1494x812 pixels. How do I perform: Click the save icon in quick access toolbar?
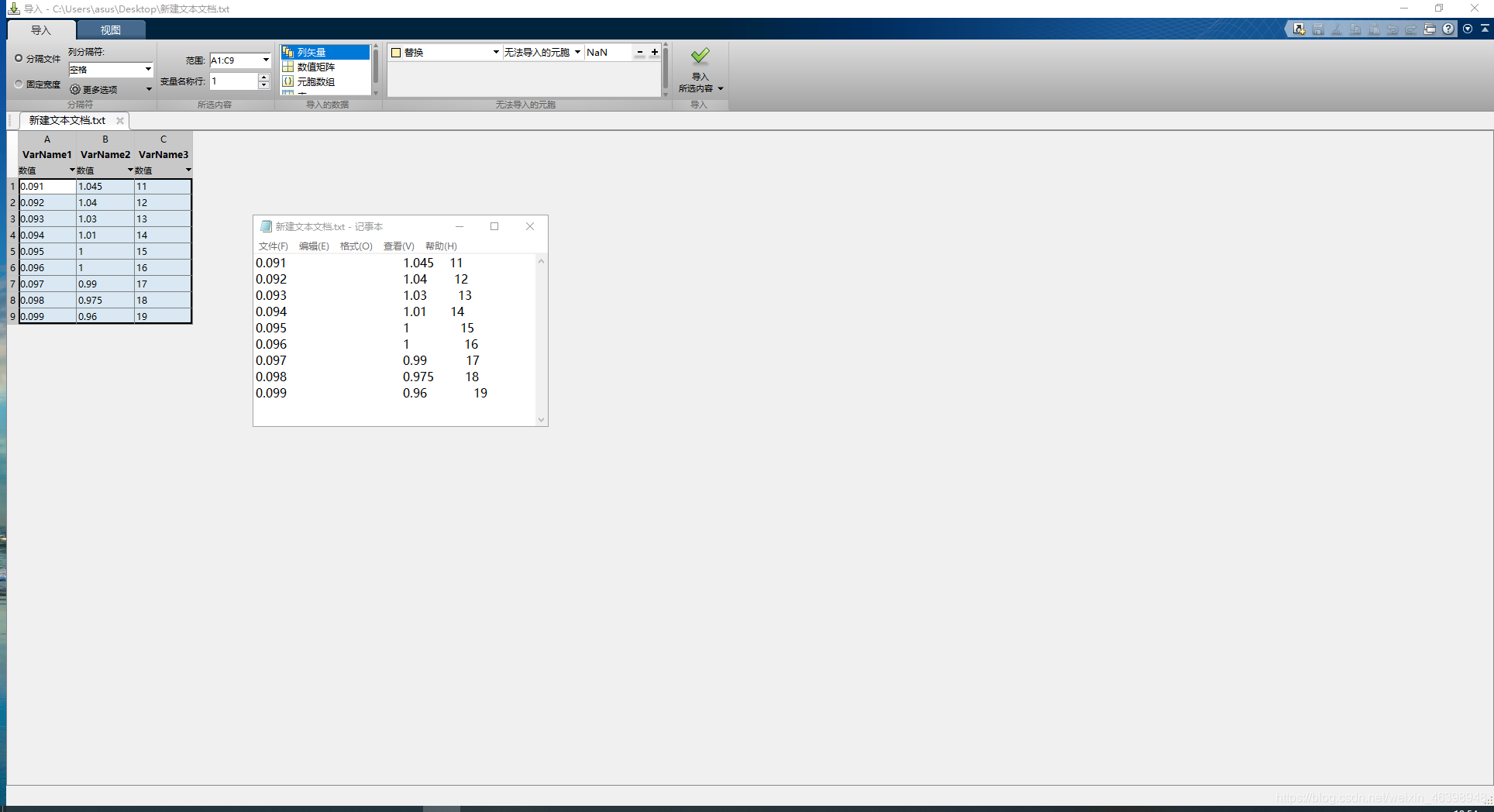pyautogui.click(x=1318, y=29)
